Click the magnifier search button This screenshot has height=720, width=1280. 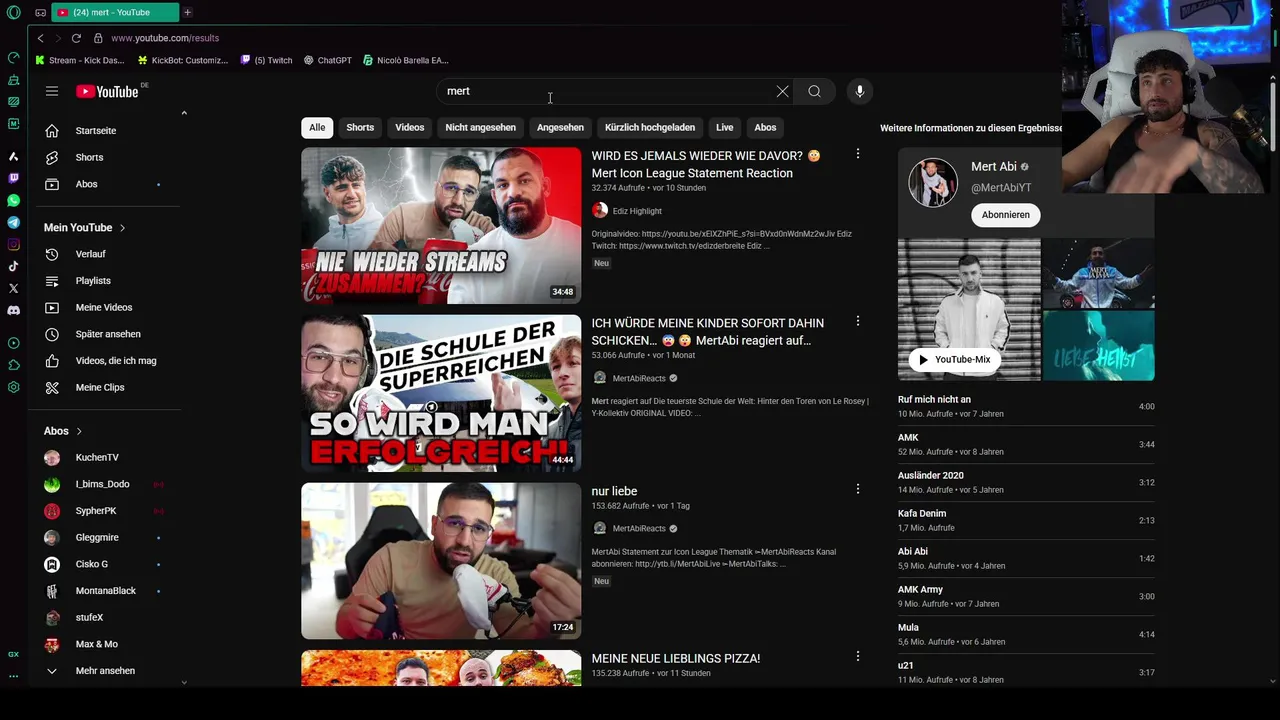pyautogui.click(x=814, y=91)
